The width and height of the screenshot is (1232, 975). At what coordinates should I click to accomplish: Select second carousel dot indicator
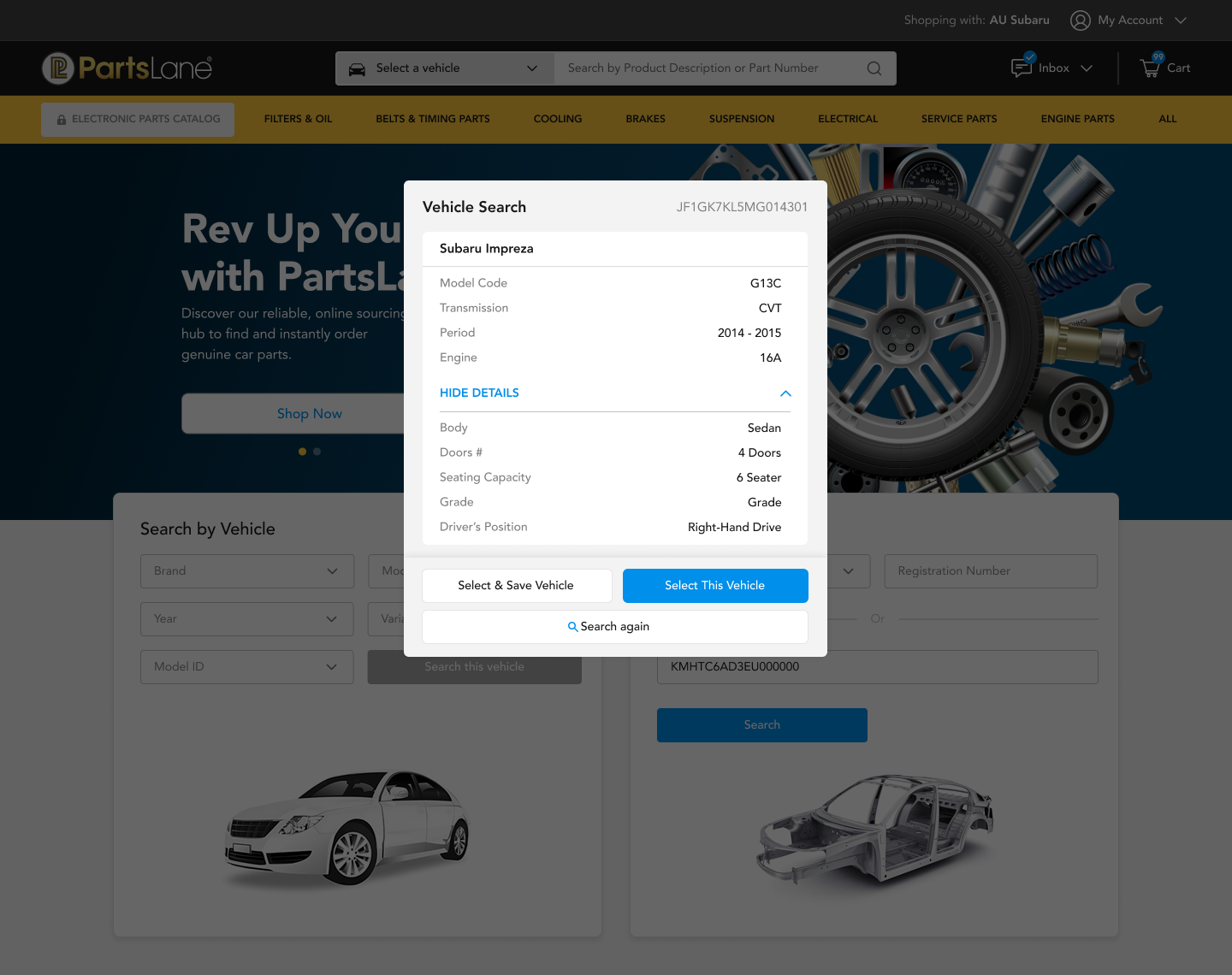click(x=317, y=452)
